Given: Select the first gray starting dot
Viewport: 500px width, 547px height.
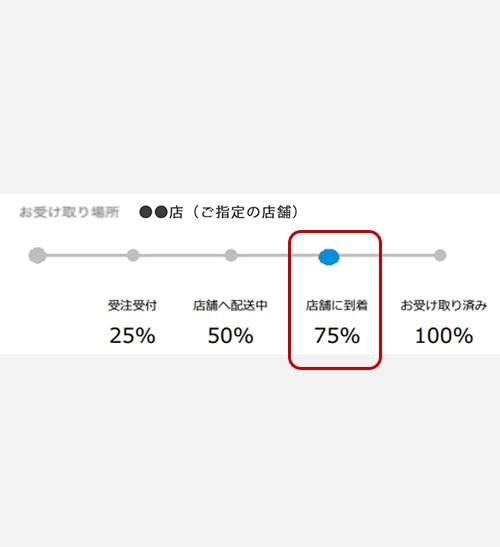Looking at the screenshot, I should pyautogui.click(x=37, y=255).
